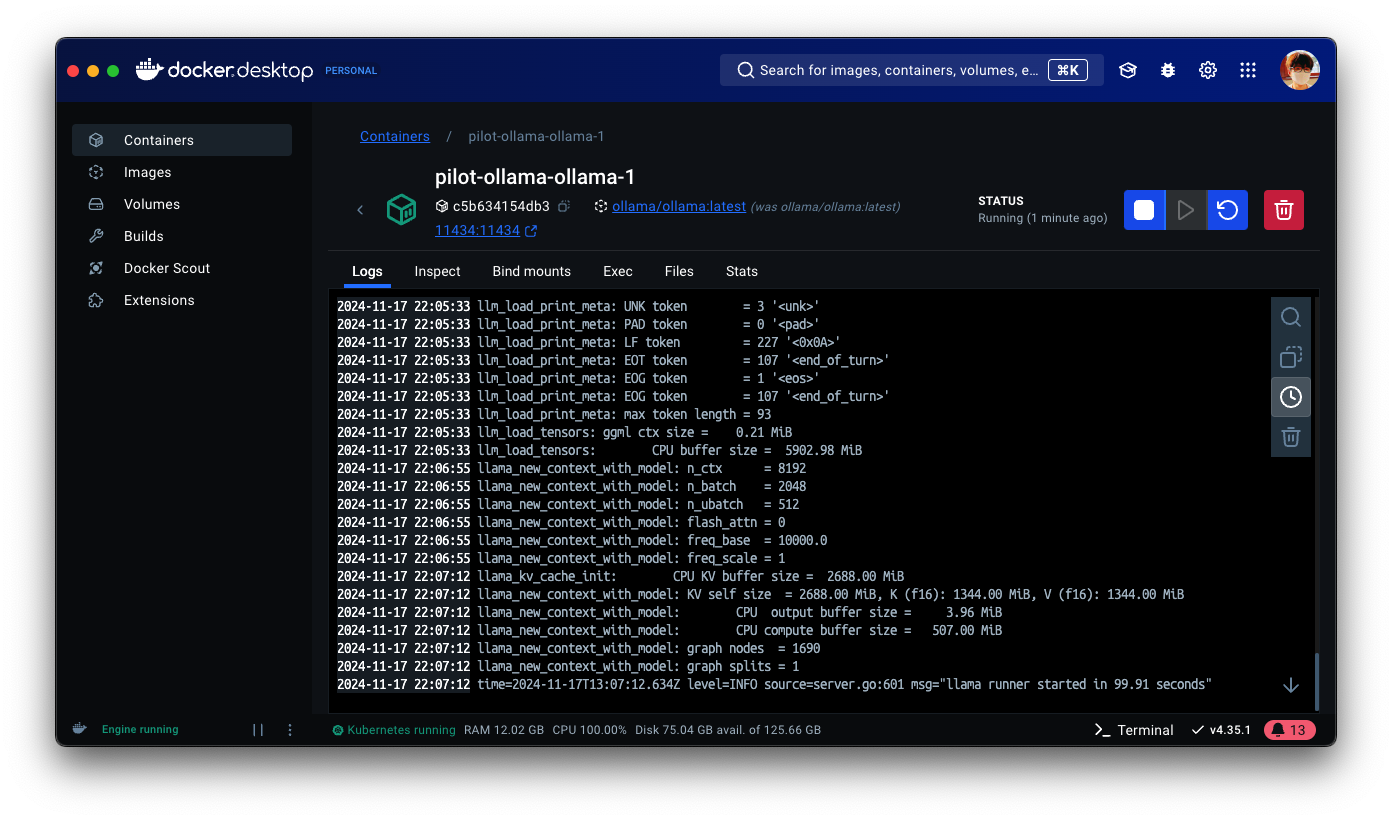Open Extensions from the sidebar
Image resolution: width=1392 pixels, height=820 pixels.
182,300
